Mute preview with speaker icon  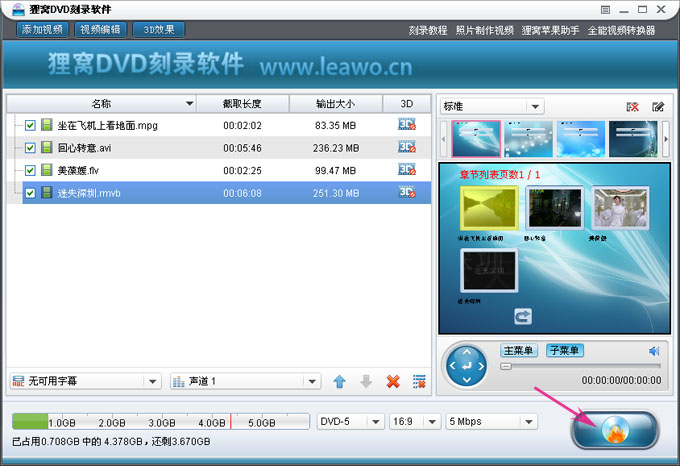coord(654,351)
